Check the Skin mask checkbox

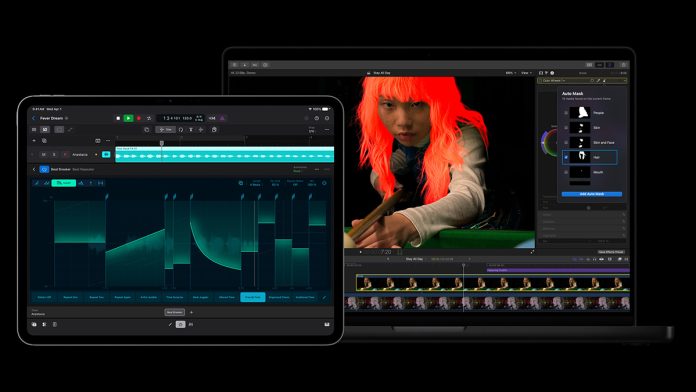coord(566,127)
